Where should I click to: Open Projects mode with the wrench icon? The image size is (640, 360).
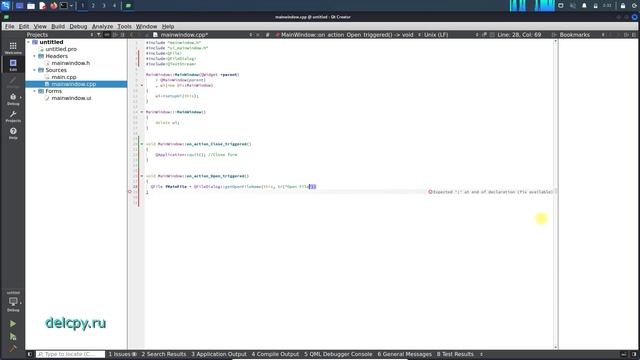(13, 116)
